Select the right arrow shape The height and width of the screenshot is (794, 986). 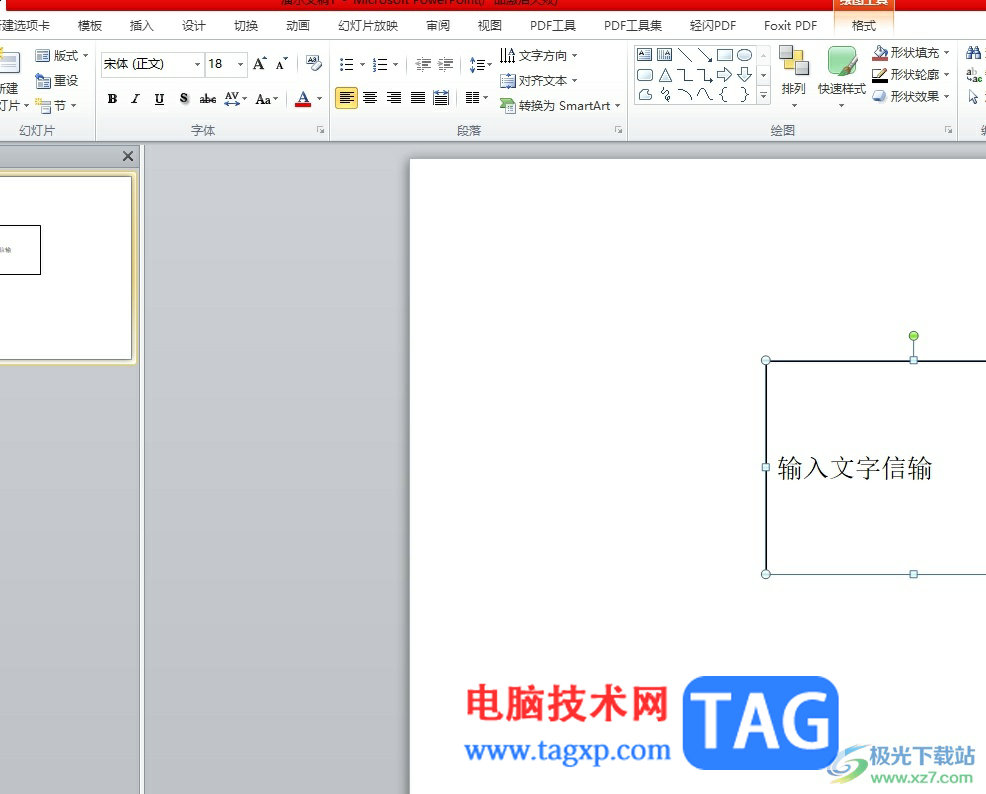[x=724, y=75]
